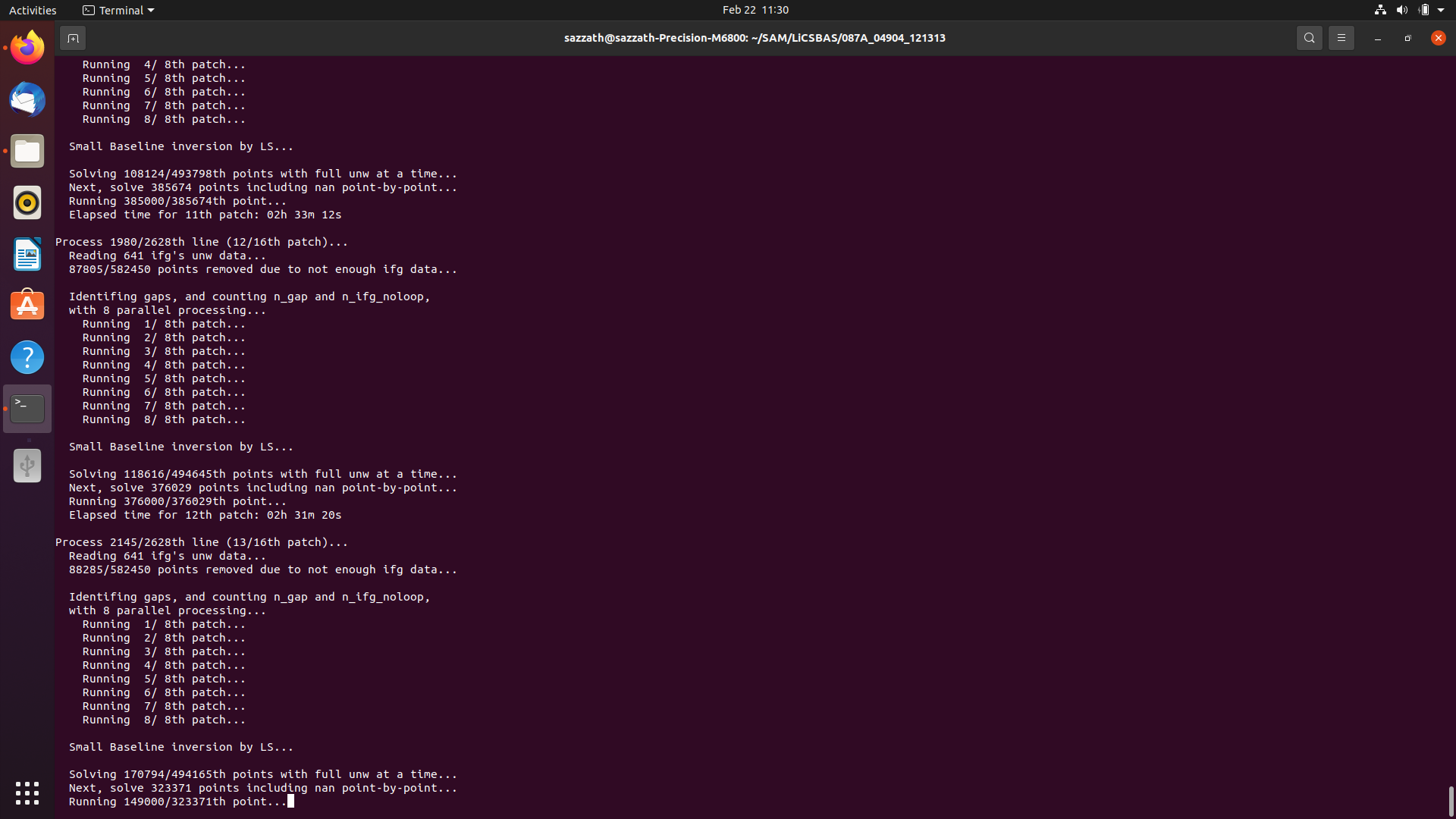Click the volume icon in top bar
Image resolution: width=1456 pixels, height=819 pixels.
coord(1401,10)
